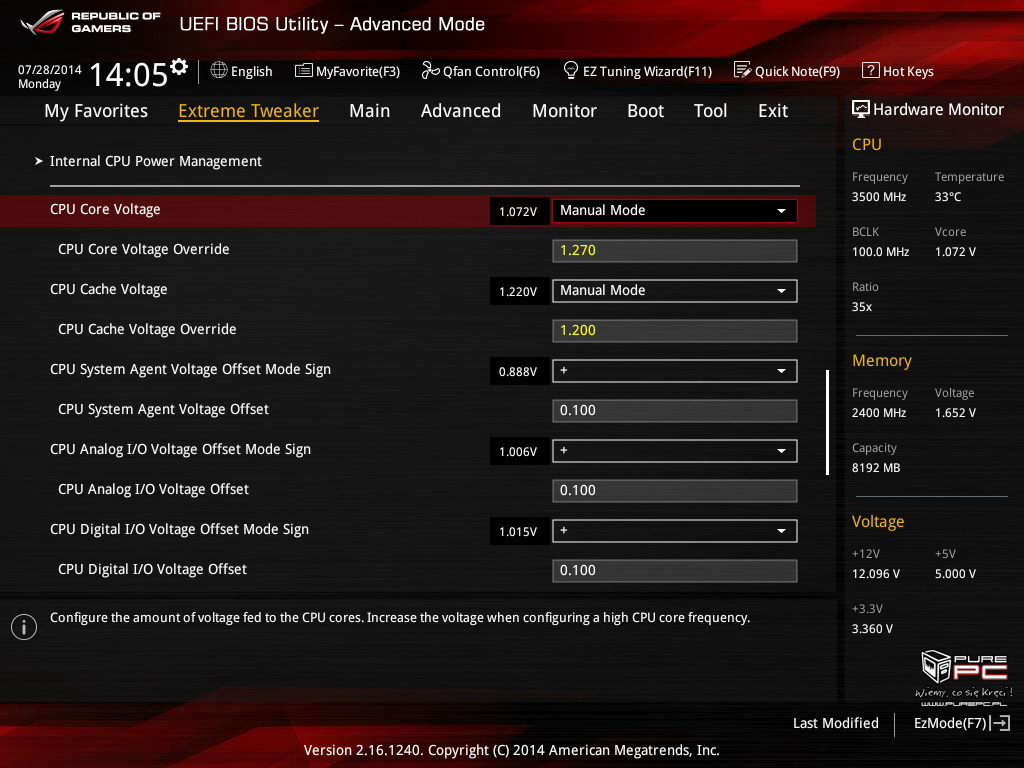View Last Modified settings
This screenshot has height=768, width=1024.
pos(835,723)
